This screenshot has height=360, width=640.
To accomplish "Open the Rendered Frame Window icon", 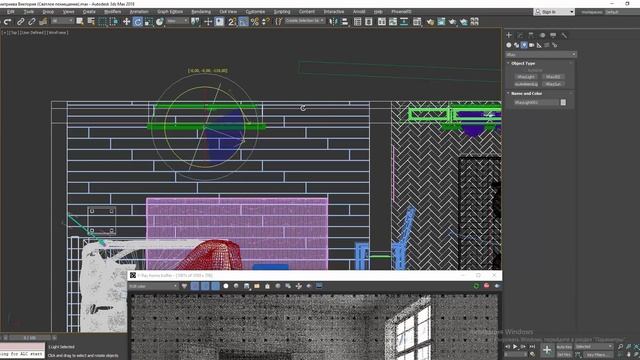I will [x=441, y=21].
